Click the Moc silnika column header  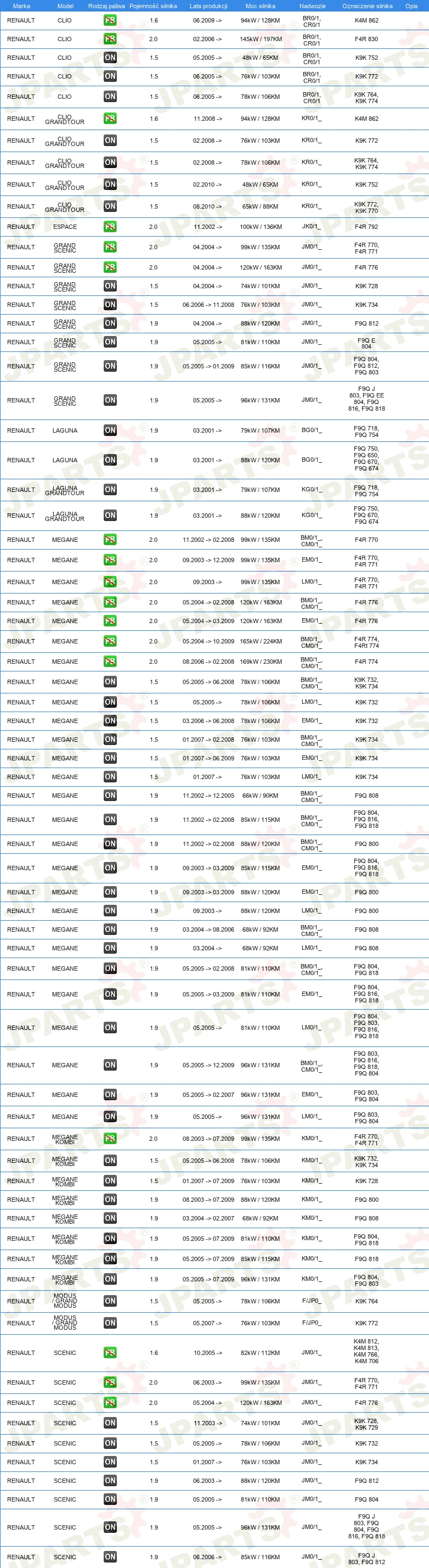pyautogui.click(x=260, y=6)
